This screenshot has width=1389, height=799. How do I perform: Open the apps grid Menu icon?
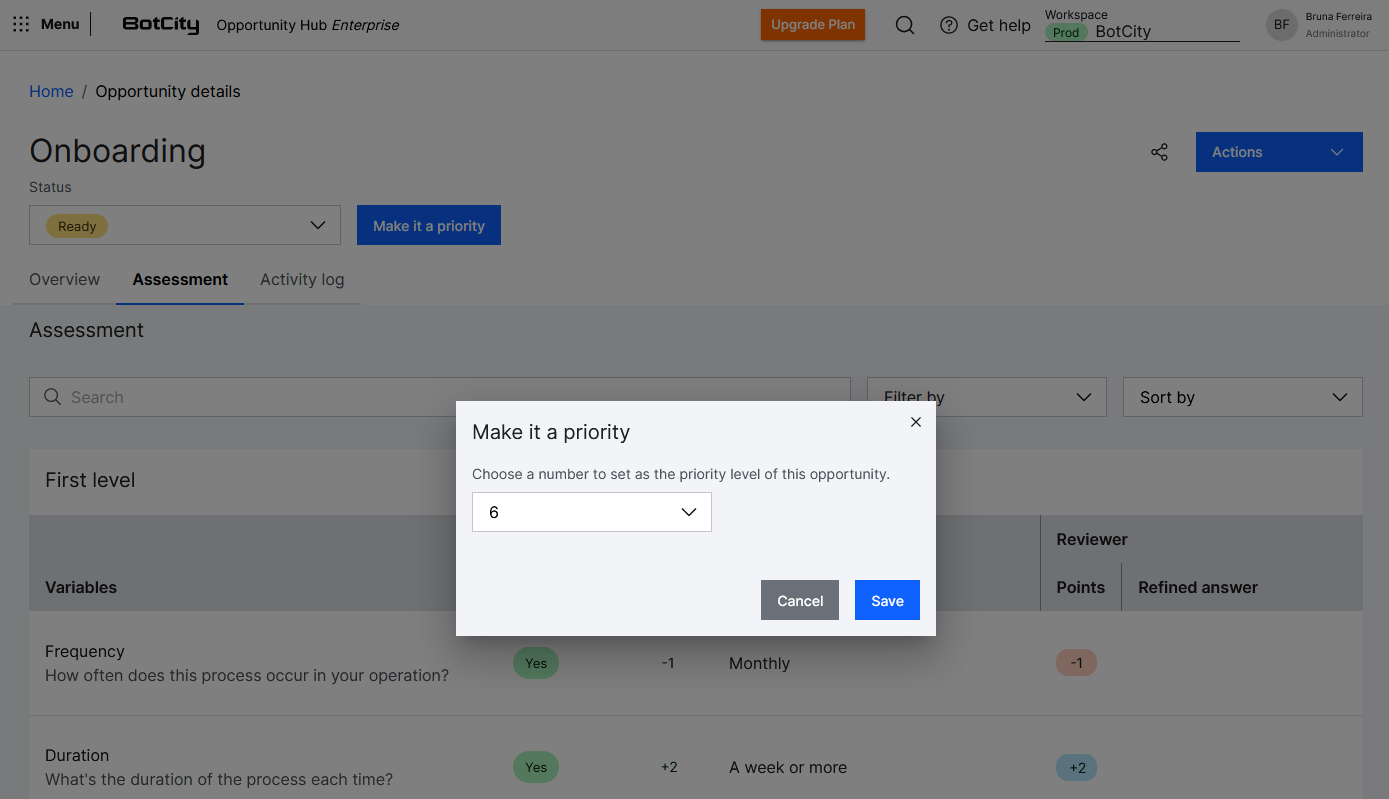21,25
